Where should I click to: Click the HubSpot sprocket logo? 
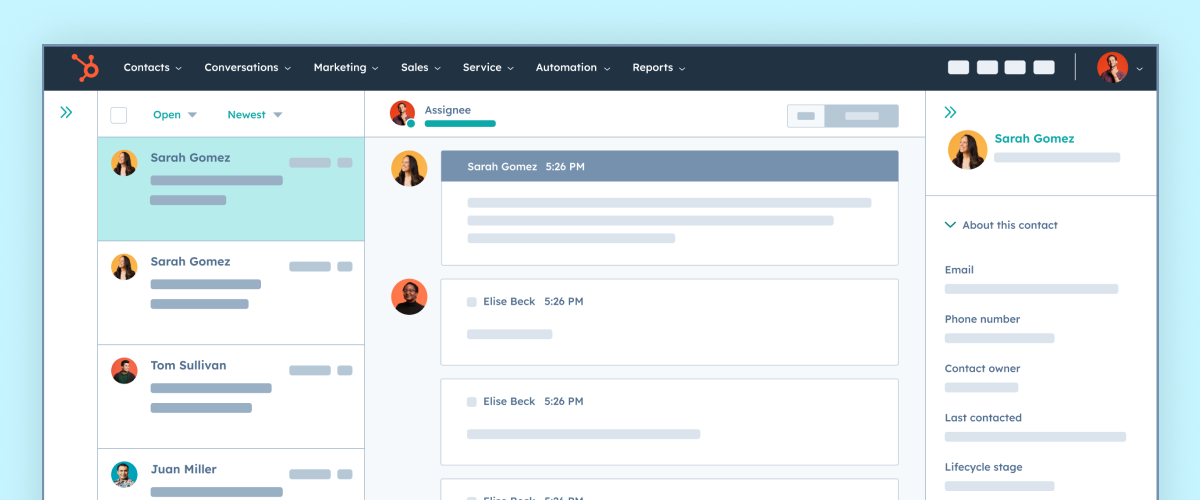pyautogui.click(x=84, y=68)
